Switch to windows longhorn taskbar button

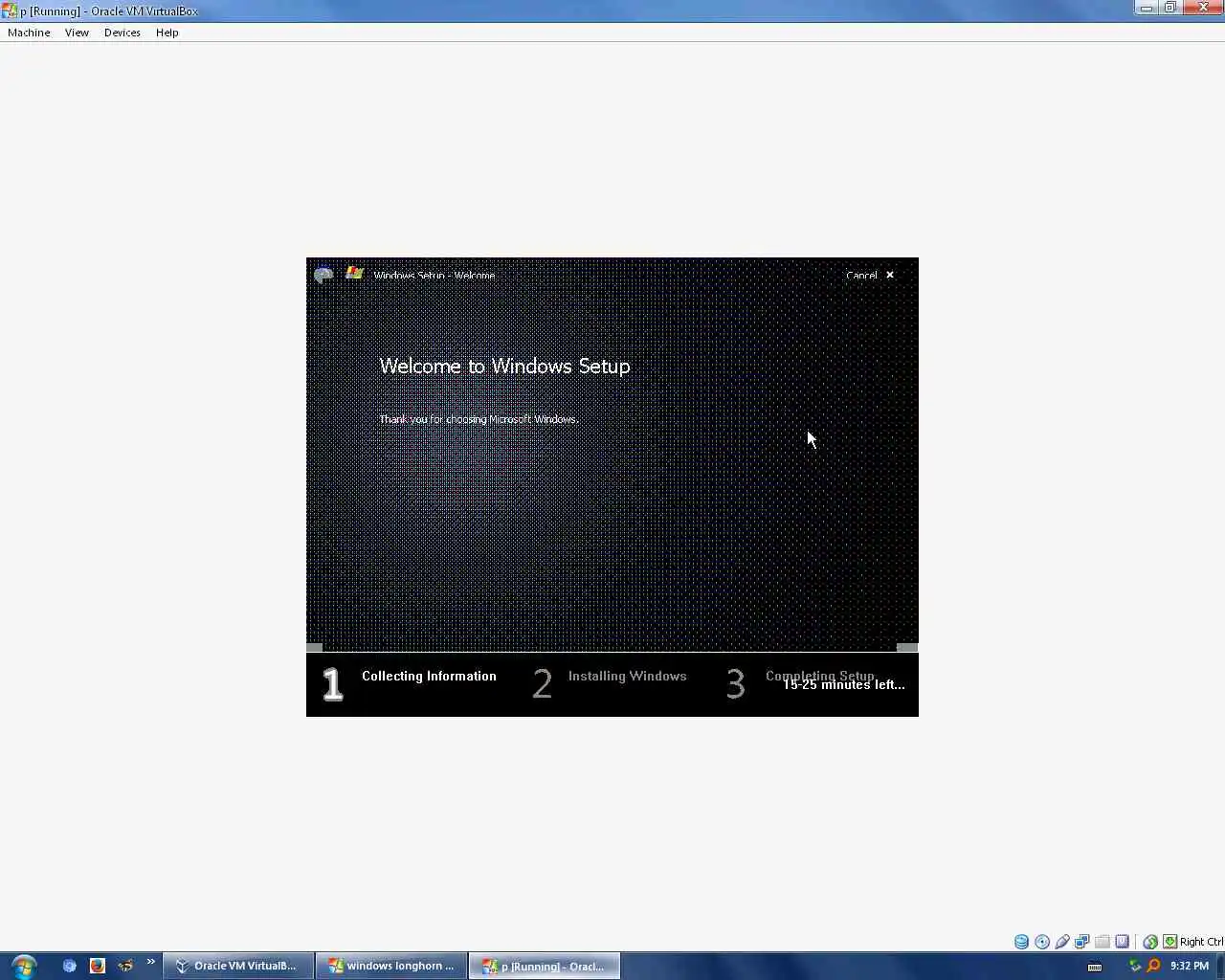pyautogui.click(x=391, y=966)
